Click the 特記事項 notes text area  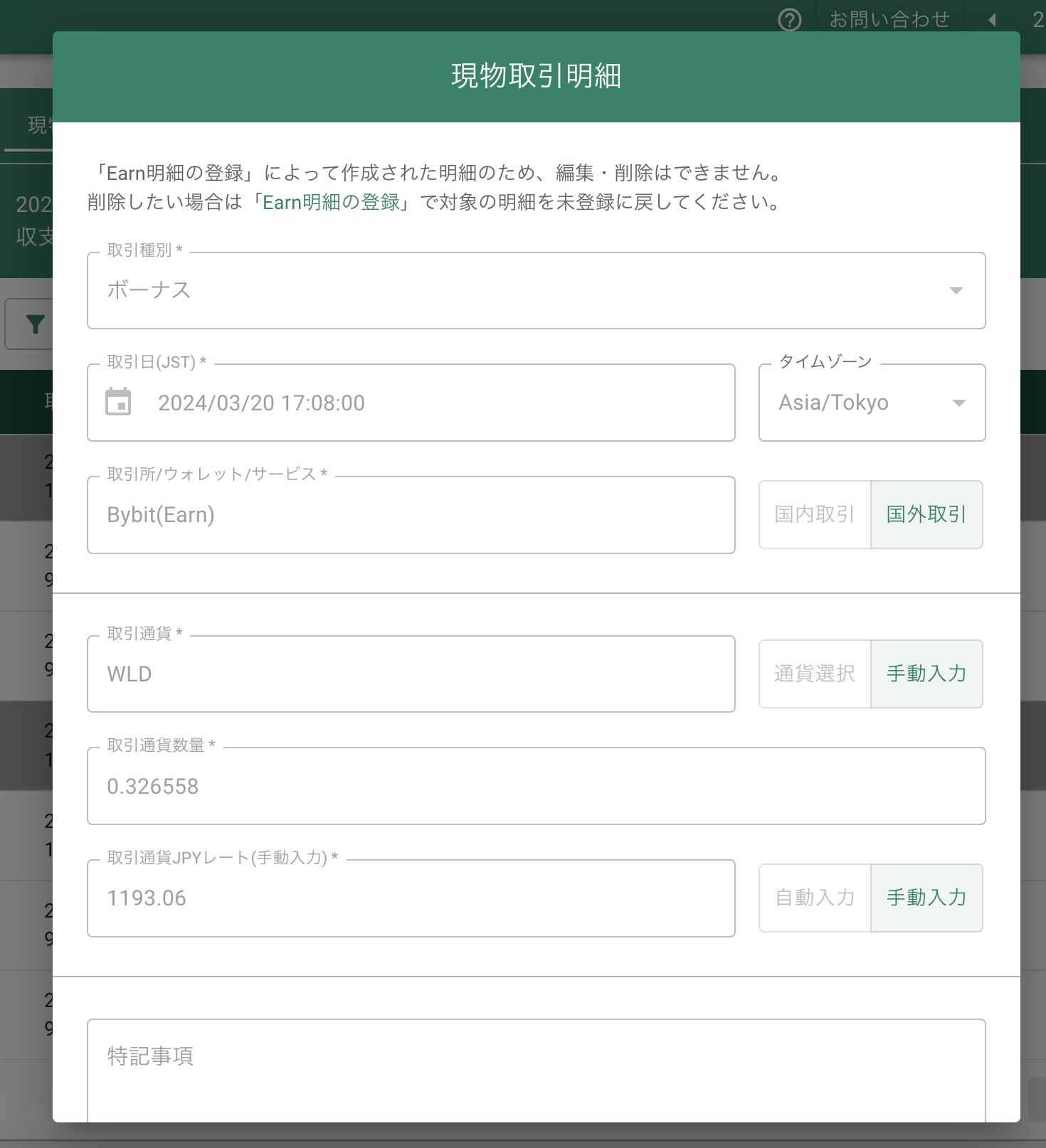(x=536, y=1070)
